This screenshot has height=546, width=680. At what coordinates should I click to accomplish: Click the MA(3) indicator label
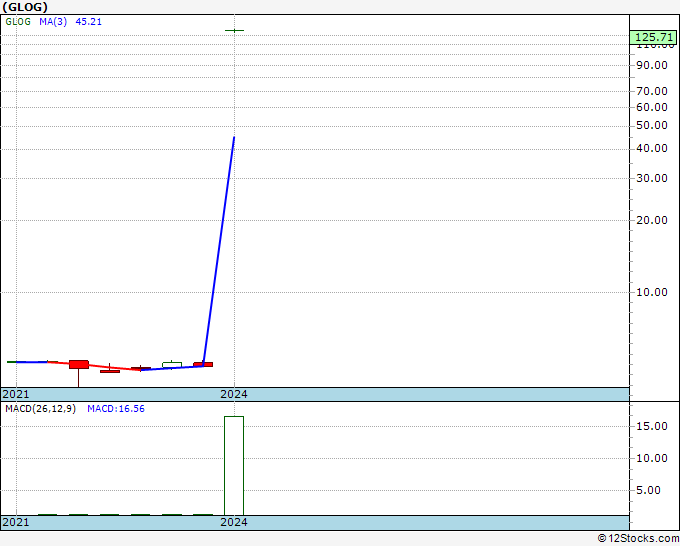[53, 22]
